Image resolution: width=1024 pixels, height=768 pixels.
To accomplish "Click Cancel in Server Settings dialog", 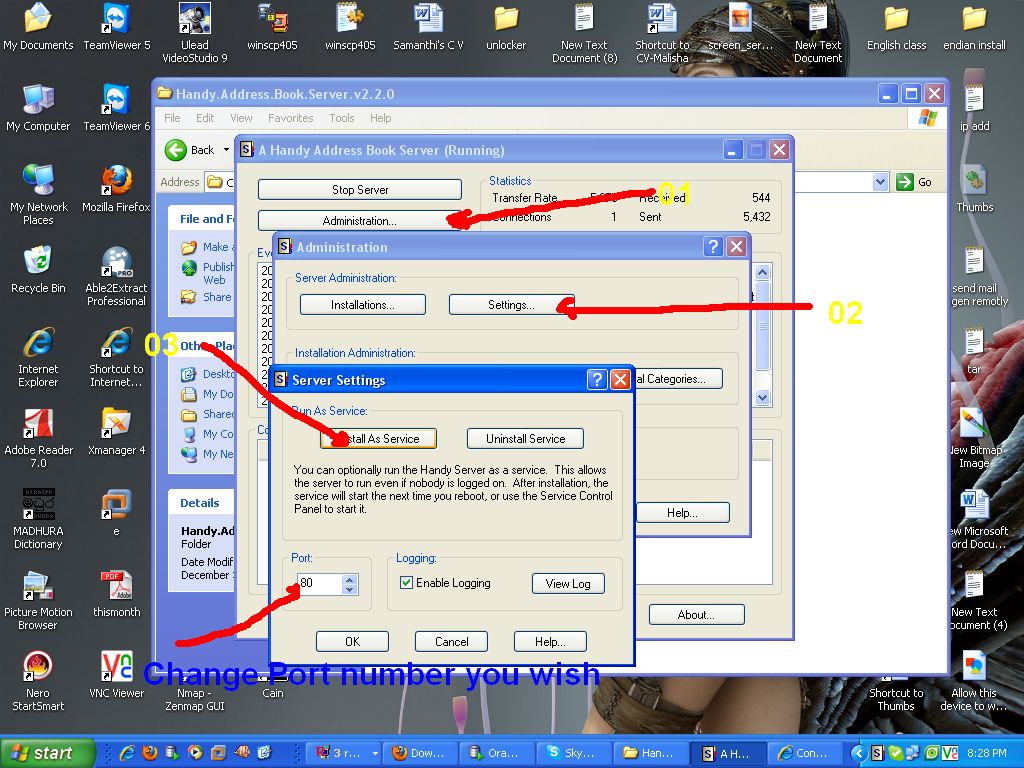I will click(x=451, y=641).
